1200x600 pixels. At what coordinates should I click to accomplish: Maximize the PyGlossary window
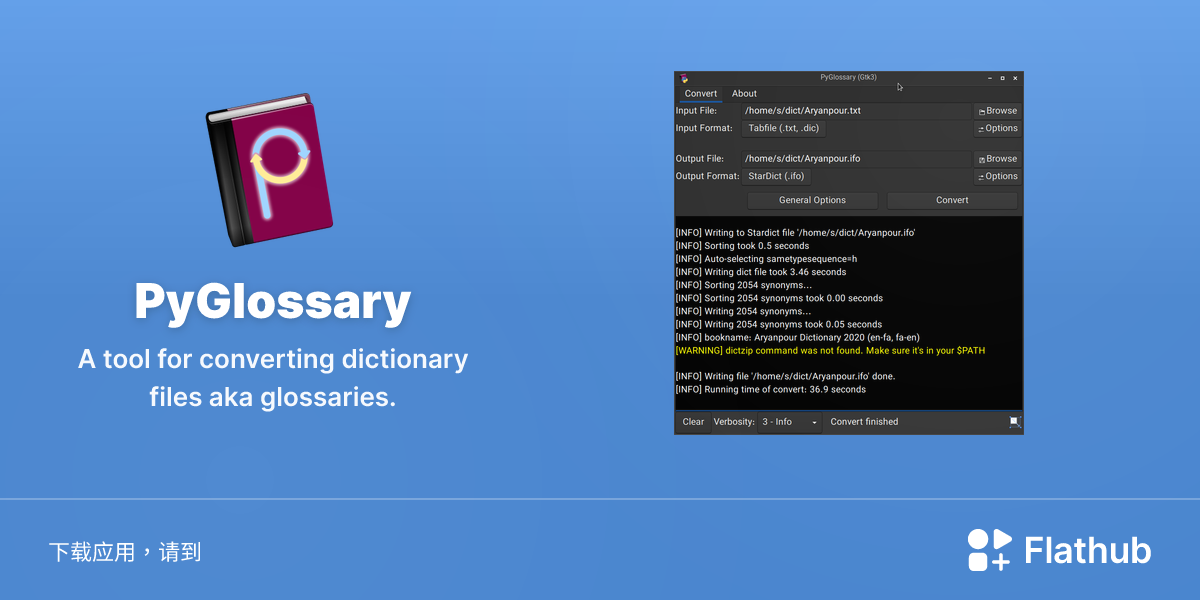1003,78
